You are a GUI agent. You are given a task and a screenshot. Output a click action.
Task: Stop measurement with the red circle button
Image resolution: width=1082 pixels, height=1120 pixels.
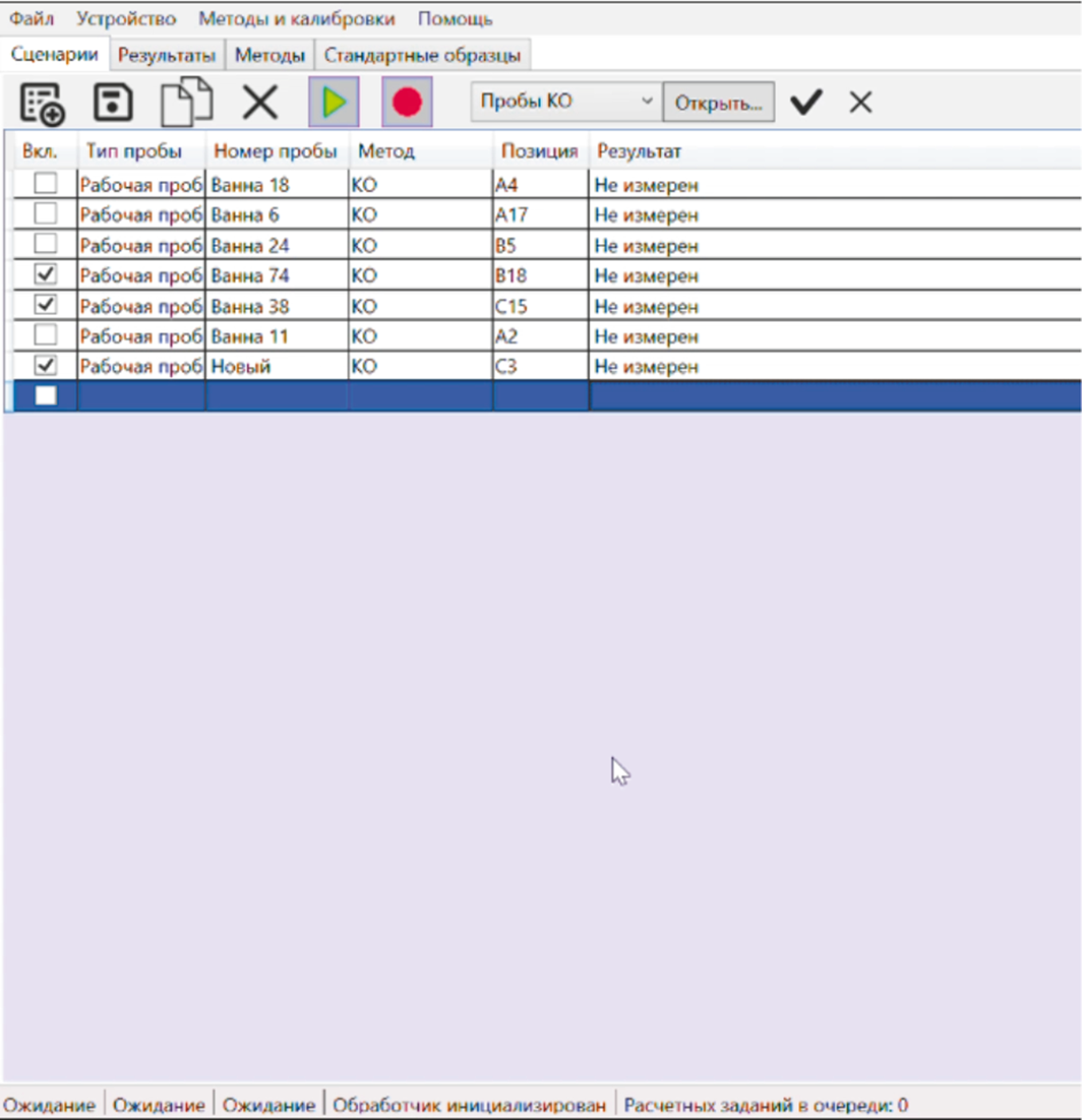coord(407,102)
